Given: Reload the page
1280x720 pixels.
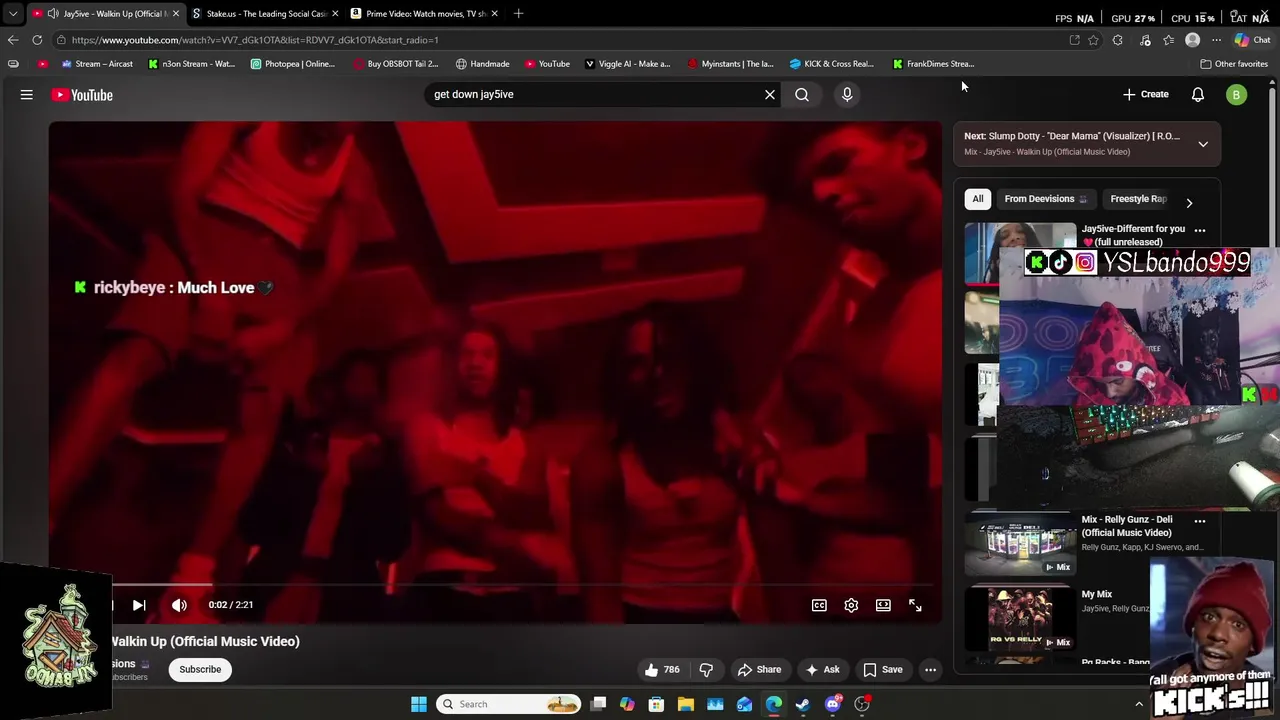Looking at the screenshot, I should pos(37,40).
